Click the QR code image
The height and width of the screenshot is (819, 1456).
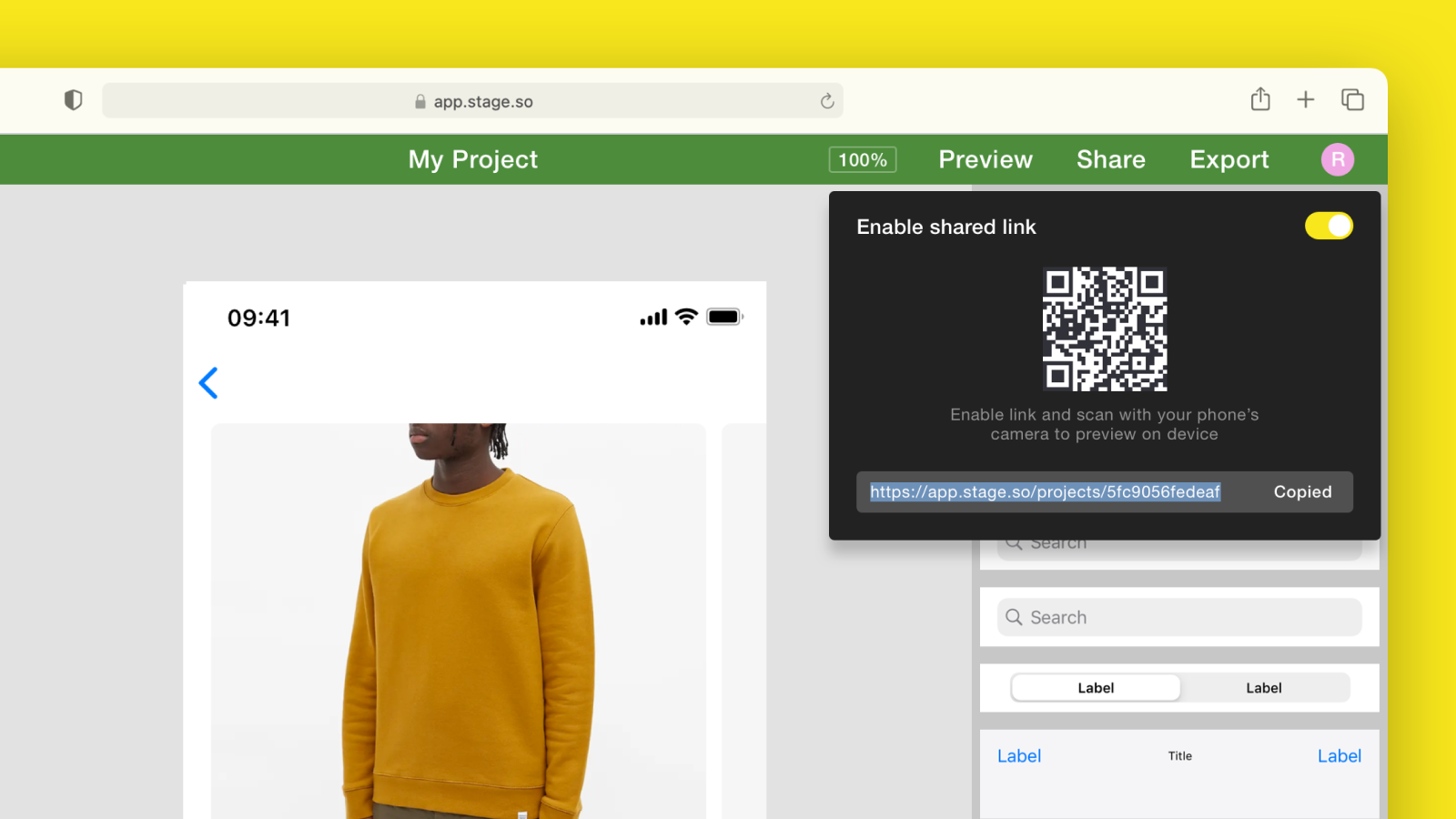tap(1105, 329)
